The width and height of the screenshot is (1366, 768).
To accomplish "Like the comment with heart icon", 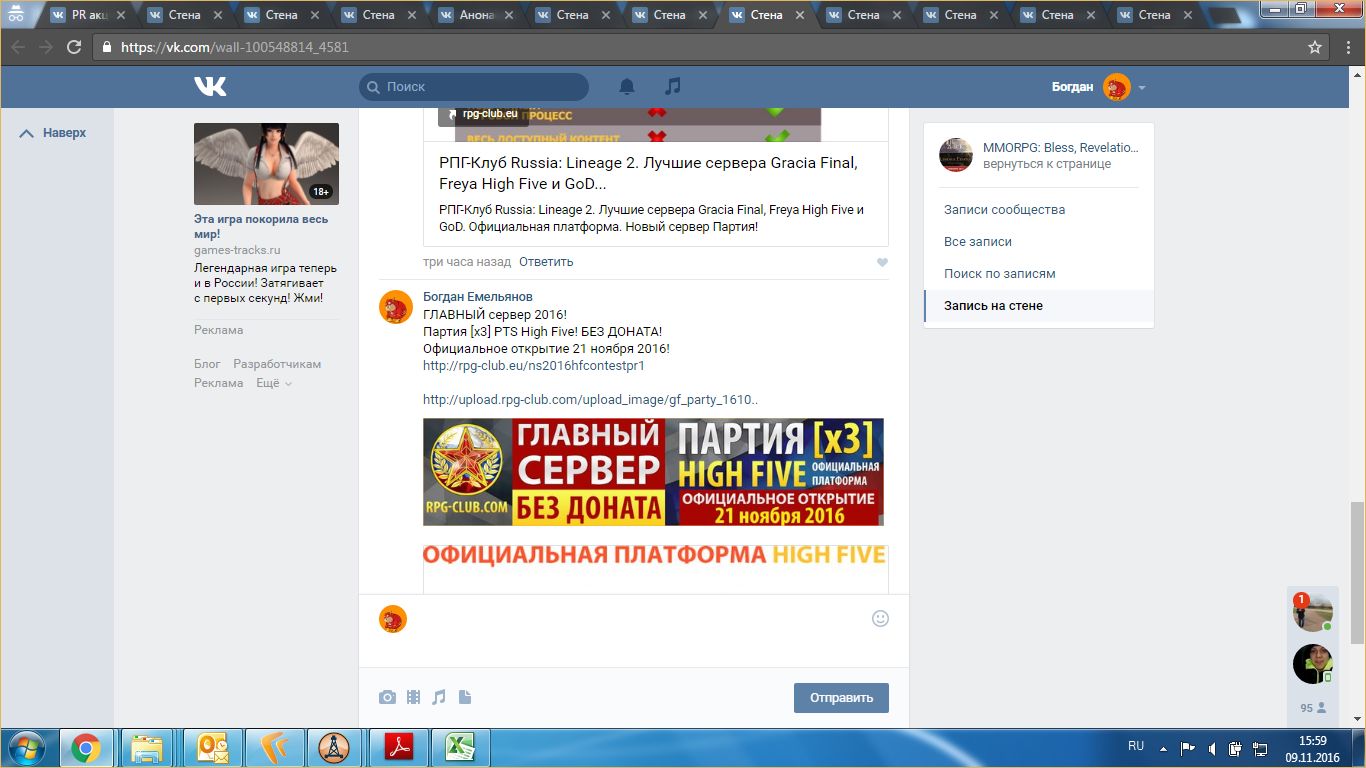I will [x=882, y=263].
